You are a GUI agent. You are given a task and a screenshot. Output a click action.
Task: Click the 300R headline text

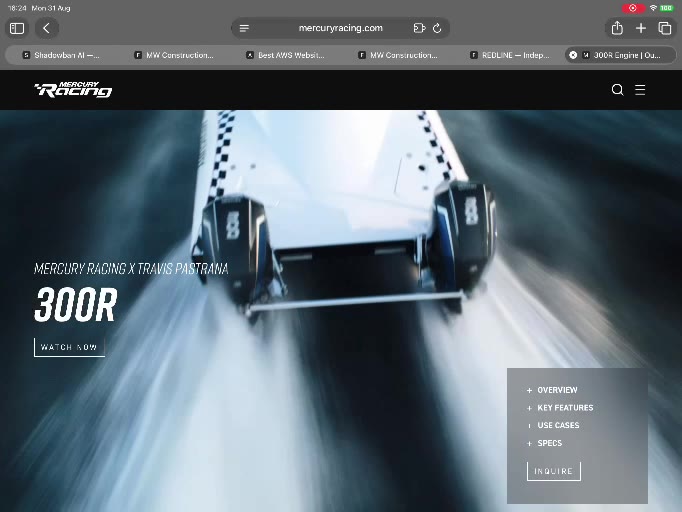76,305
